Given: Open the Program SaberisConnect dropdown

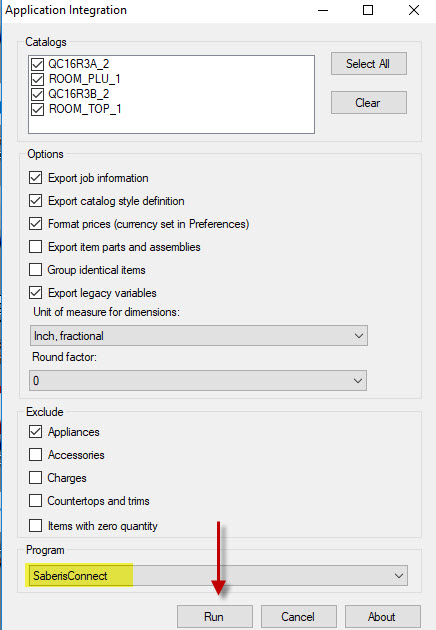Looking at the screenshot, I should pos(217,576).
